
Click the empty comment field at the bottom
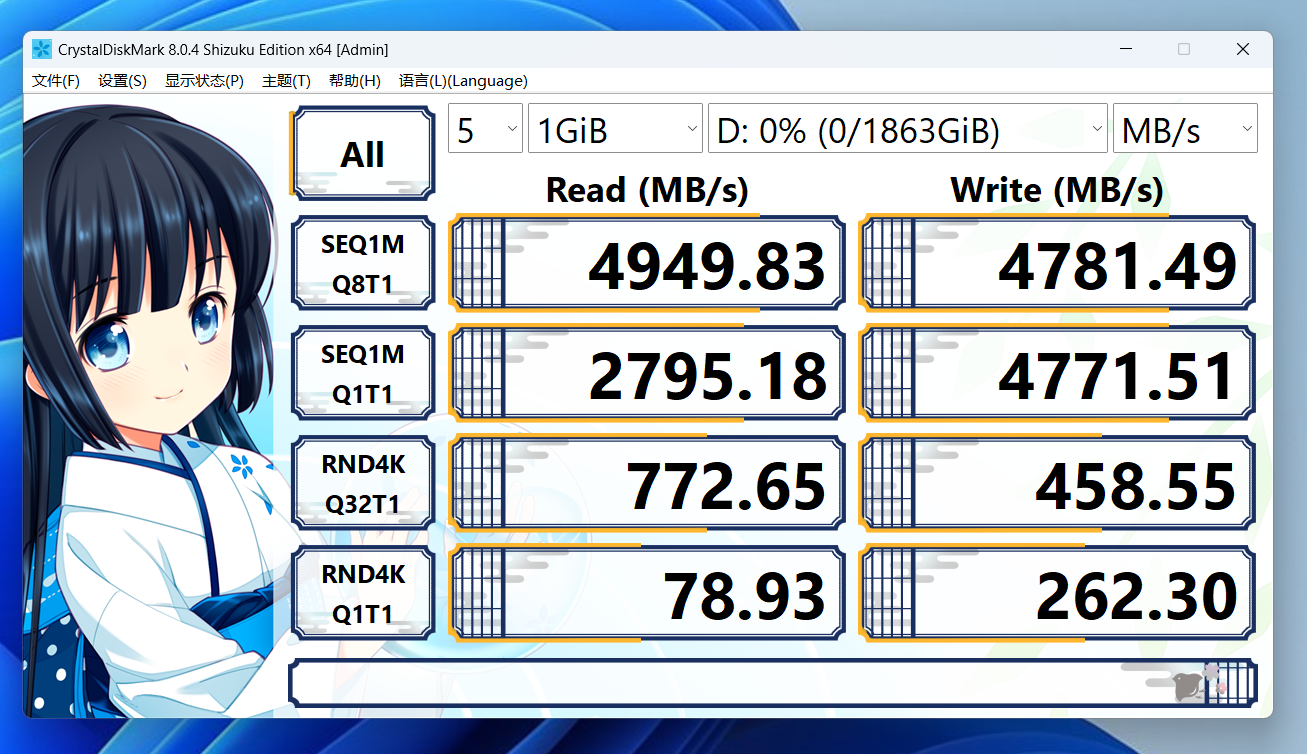pos(772,682)
